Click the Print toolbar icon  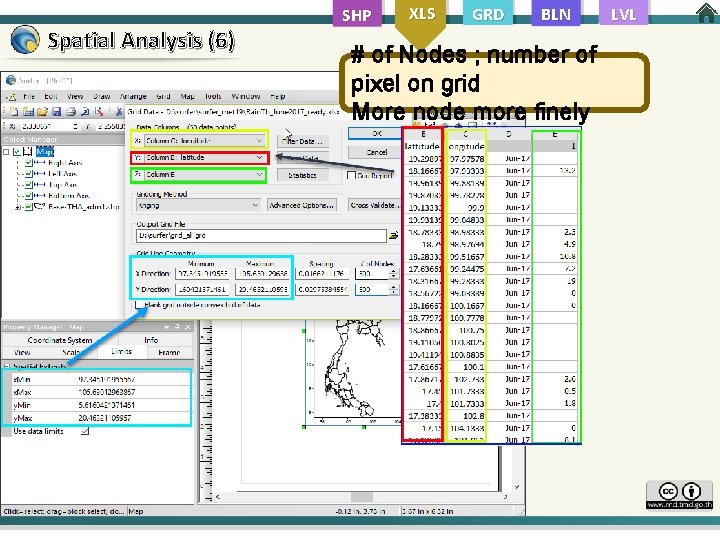(x=71, y=111)
